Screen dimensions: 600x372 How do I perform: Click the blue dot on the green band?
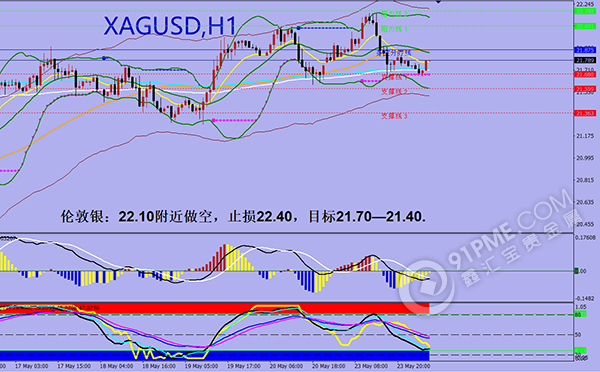(x=104, y=58)
